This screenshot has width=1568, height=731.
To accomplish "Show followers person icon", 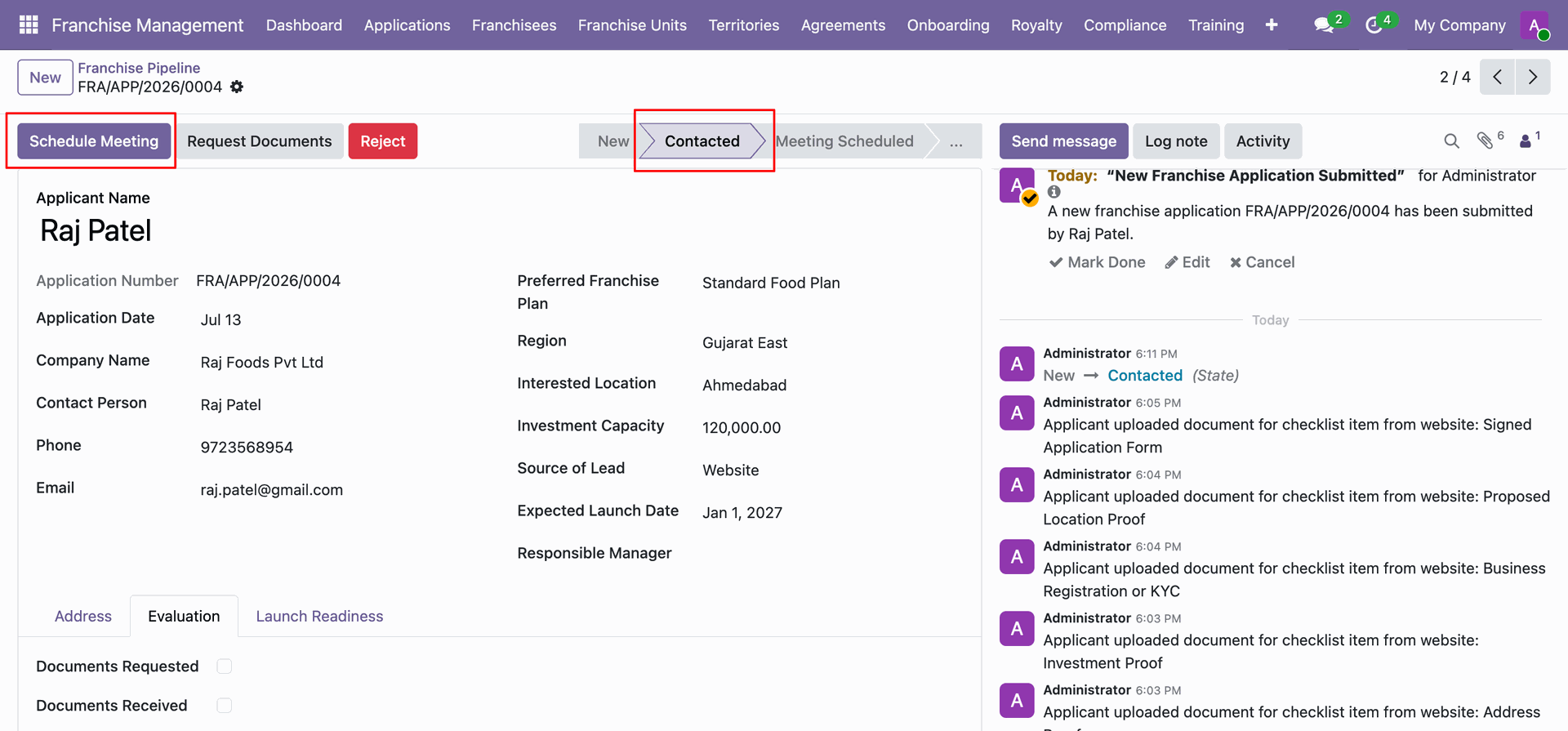I will click(1526, 140).
